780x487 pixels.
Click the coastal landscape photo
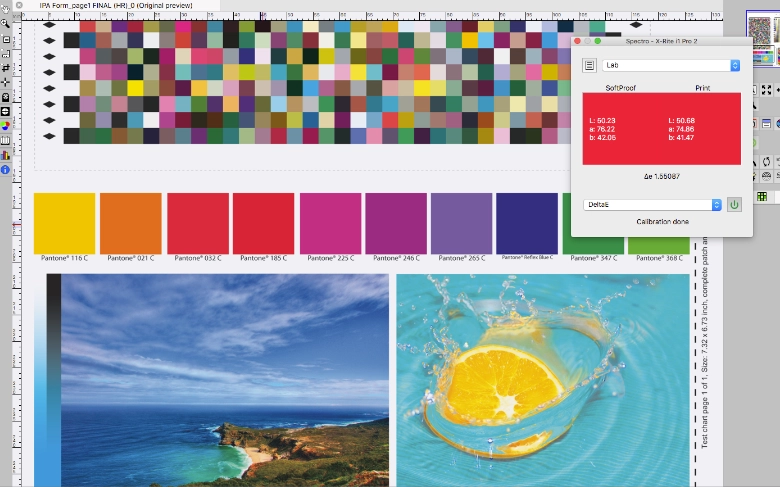coord(218,380)
